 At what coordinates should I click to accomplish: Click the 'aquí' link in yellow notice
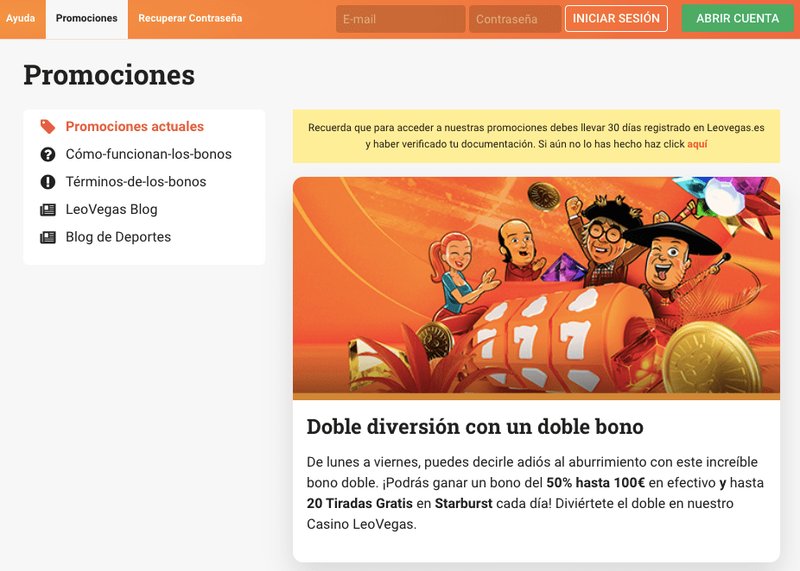697,144
